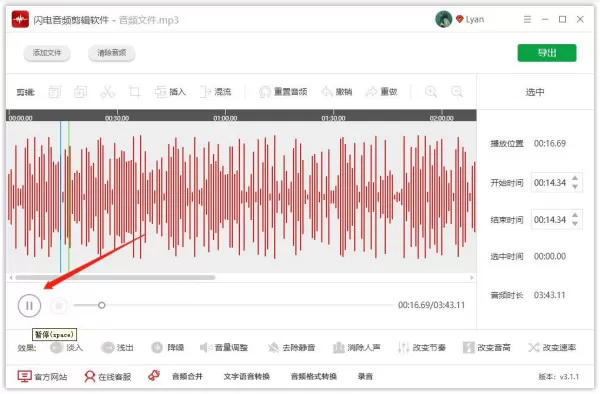The image size is (600, 394).
Task: Click the 添加文件 add file button
Action: pyautogui.click(x=47, y=53)
